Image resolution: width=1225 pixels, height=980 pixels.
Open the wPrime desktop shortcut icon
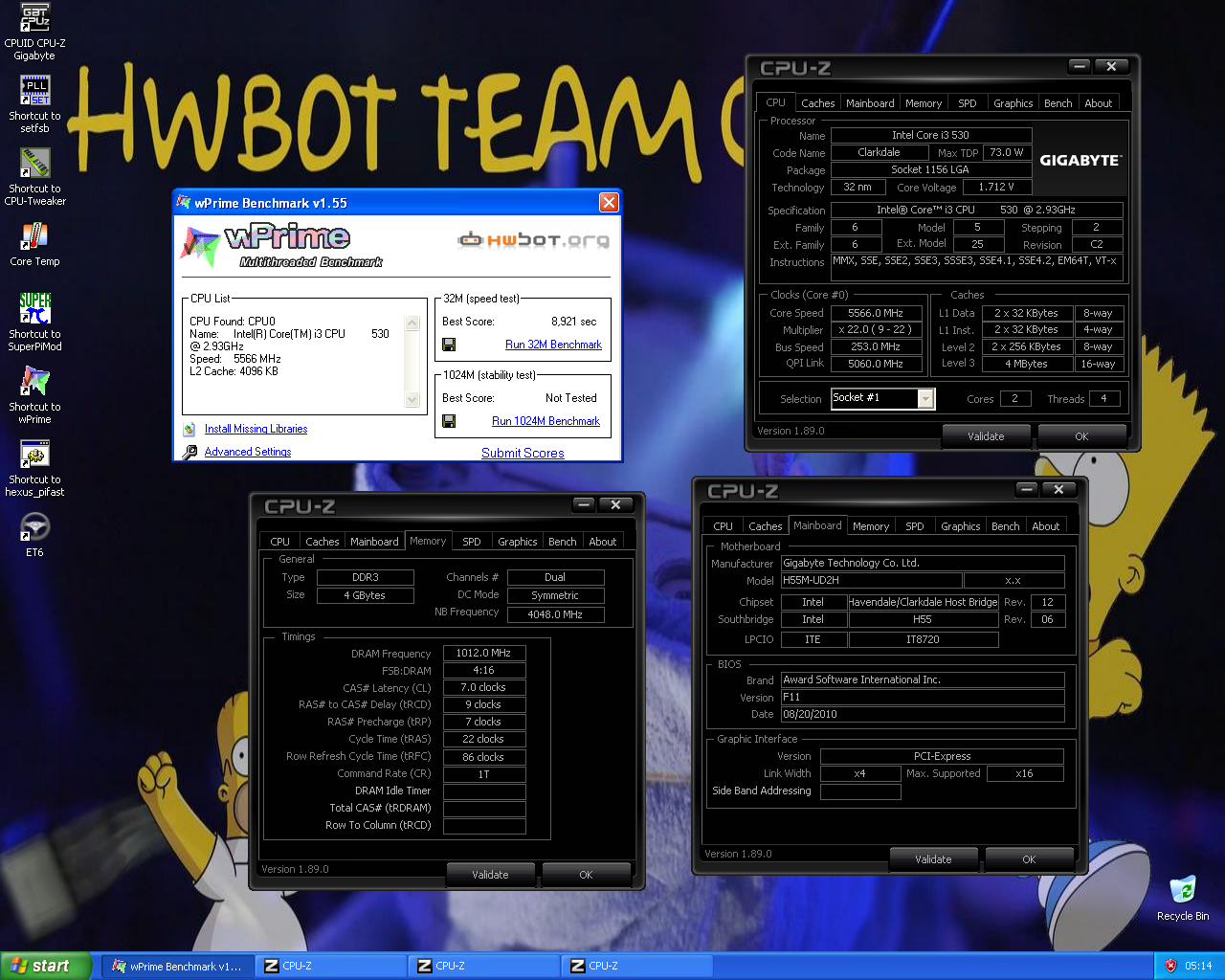click(34, 381)
